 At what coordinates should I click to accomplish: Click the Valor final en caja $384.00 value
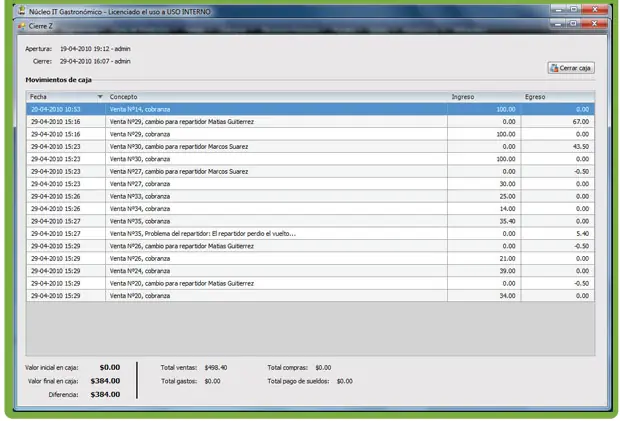pyautogui.click(x=105, y=381)
